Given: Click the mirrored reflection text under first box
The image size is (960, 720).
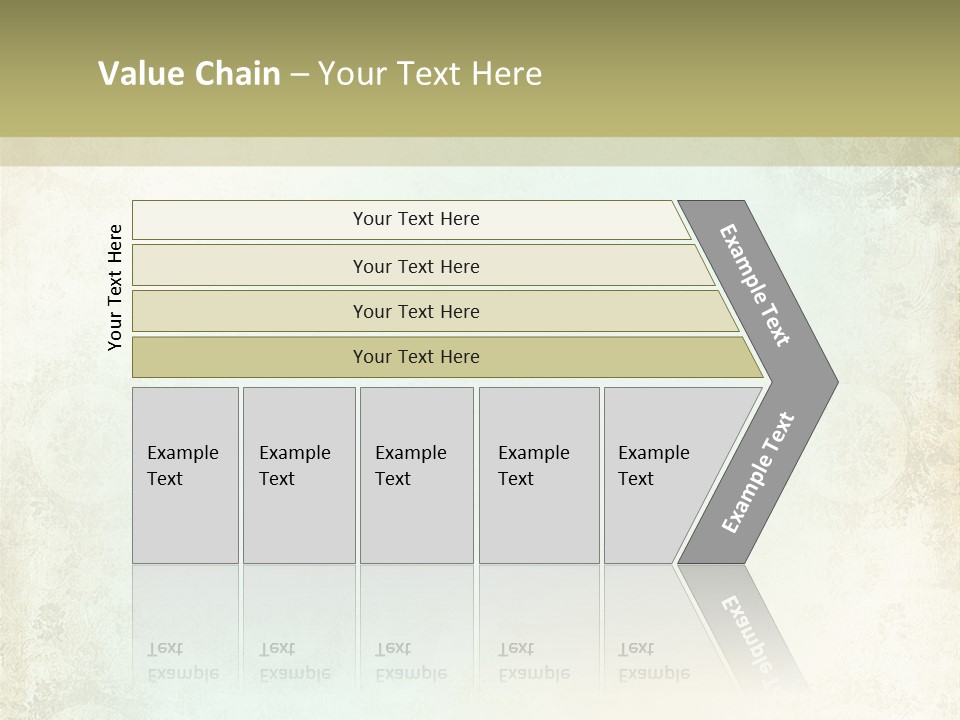Looking at the screenshot, I should pos(183,662).
